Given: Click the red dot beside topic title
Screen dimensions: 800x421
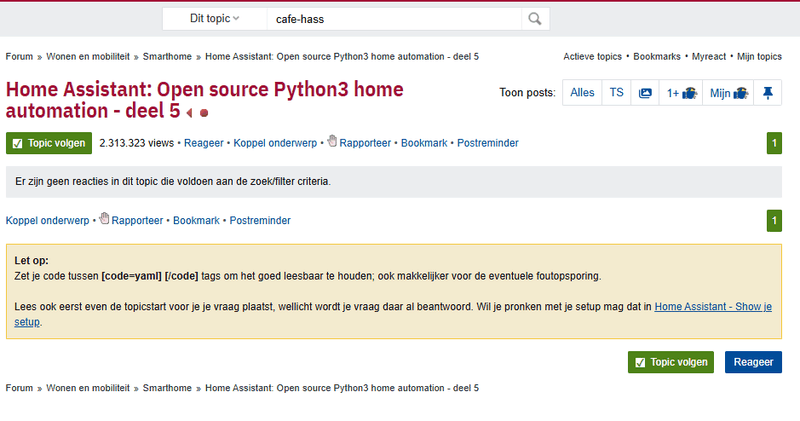Looking at the screenshot, I should pos(204,113).
